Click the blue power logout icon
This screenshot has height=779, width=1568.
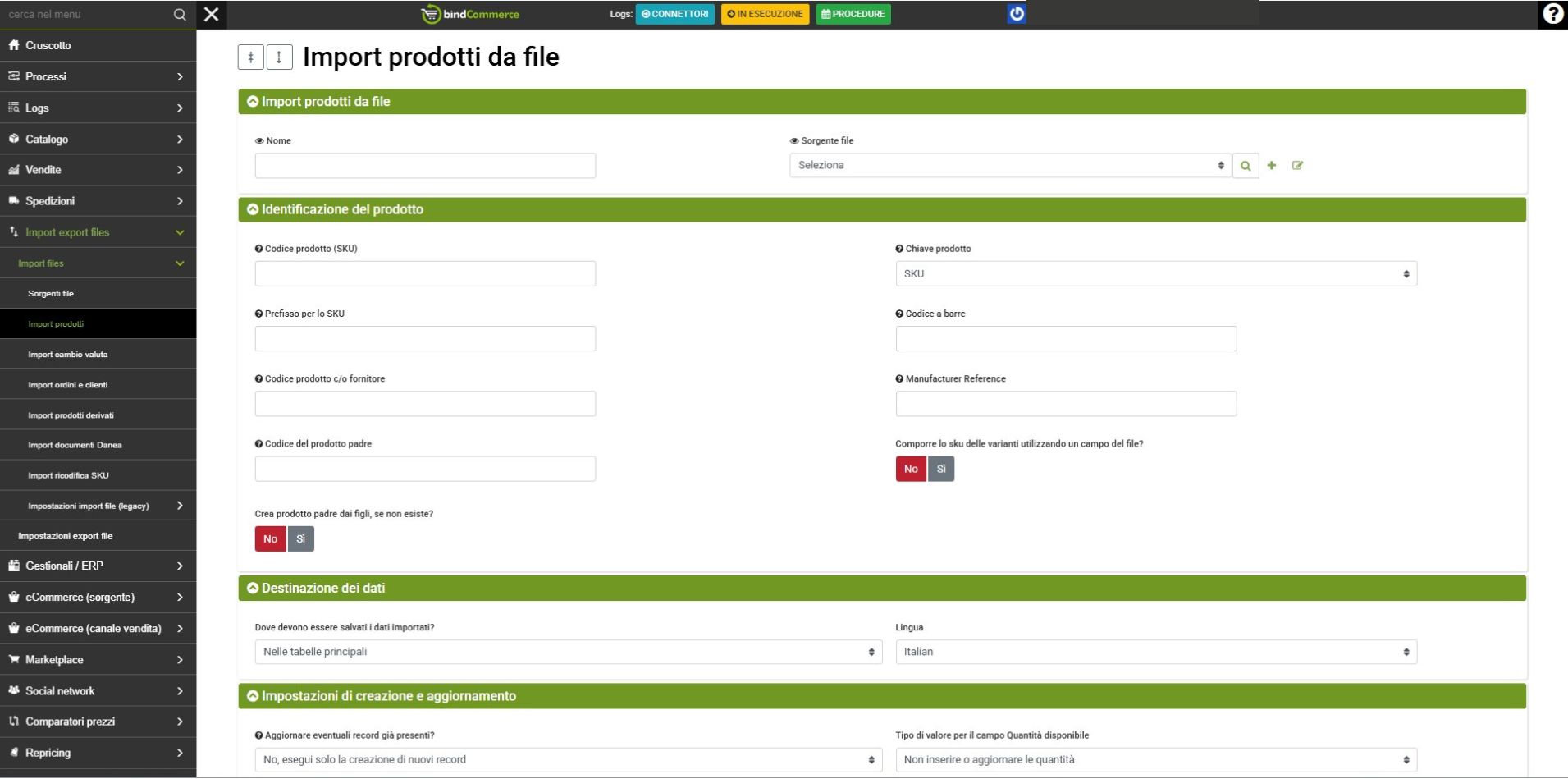coord(1016,14)
